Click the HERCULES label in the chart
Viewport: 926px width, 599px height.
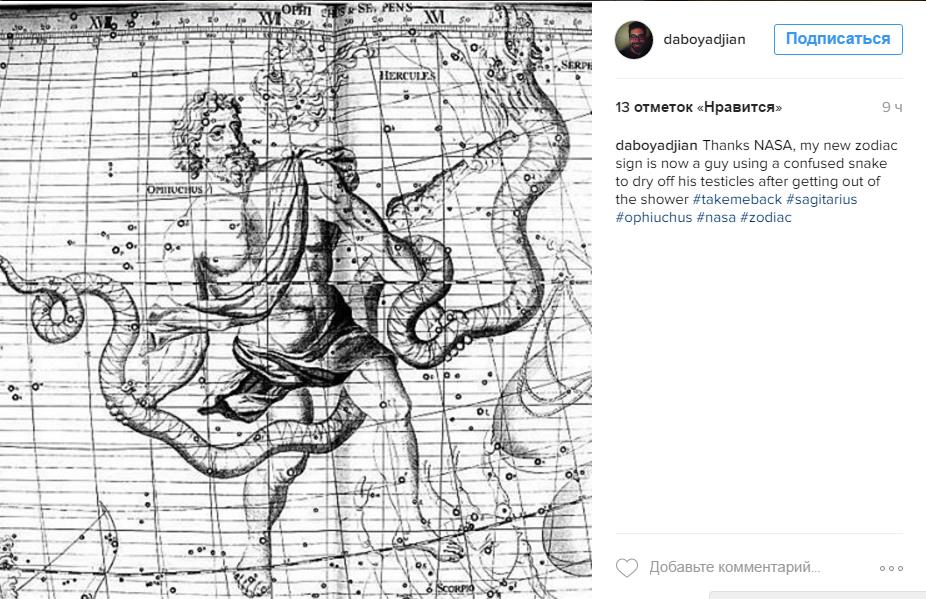407,76
